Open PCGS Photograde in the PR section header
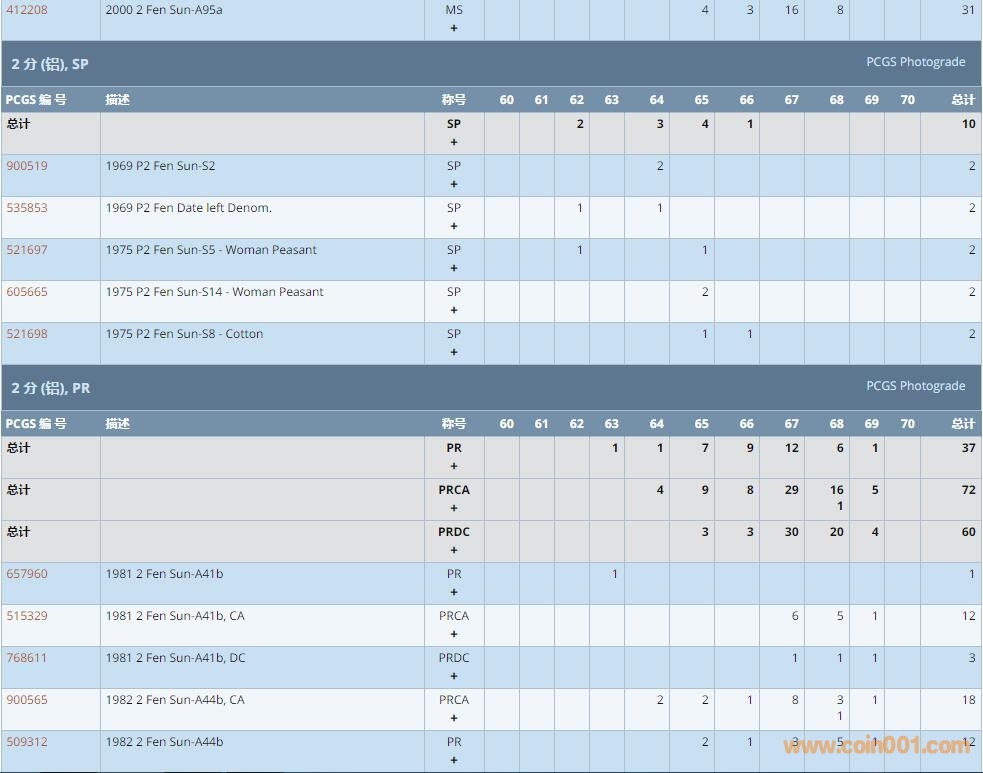This screenshot has width=983, height=773. point(915,386)
